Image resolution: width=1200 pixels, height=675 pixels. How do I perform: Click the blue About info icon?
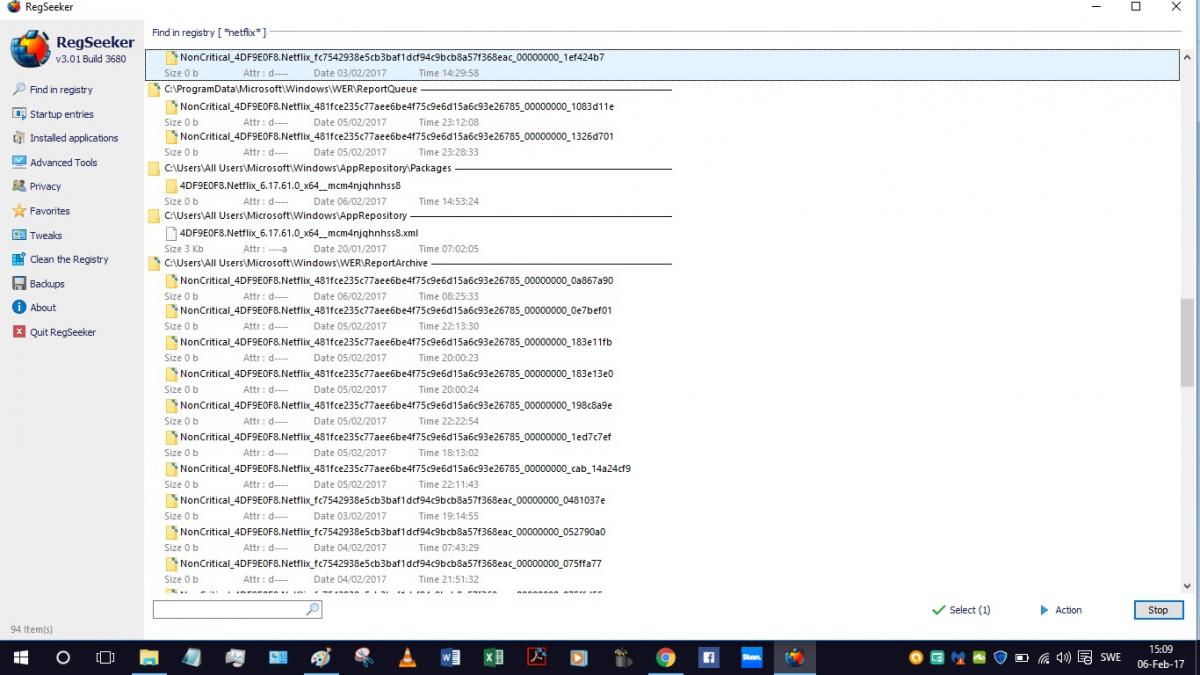(x=19, y=307)
